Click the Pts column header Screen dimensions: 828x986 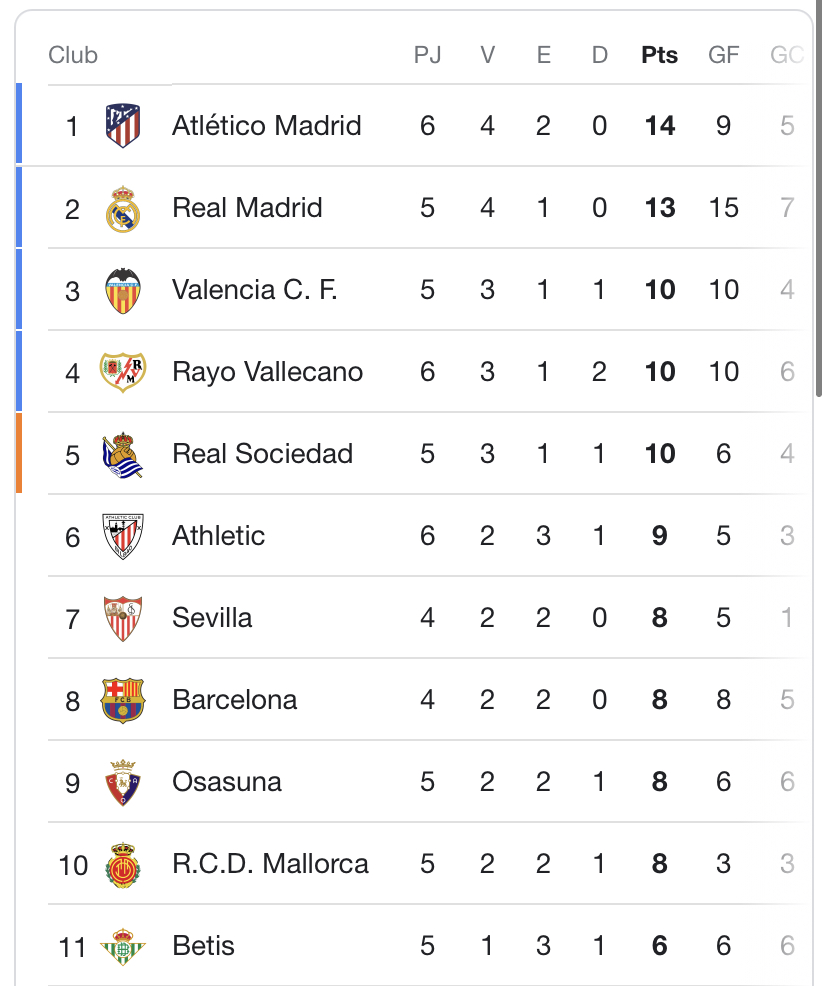click(659, 55)
